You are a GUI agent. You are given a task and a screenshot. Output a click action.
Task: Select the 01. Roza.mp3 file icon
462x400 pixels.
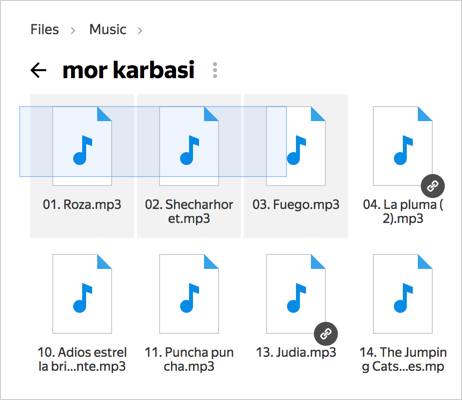82,146
